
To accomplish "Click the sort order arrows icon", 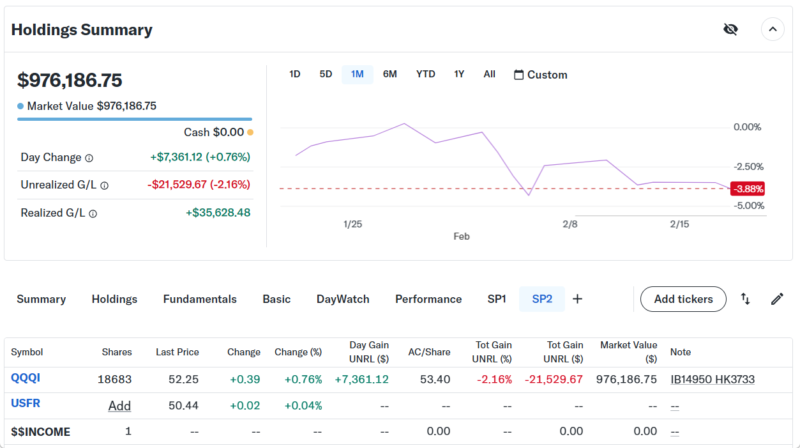I will coord(745,299).
